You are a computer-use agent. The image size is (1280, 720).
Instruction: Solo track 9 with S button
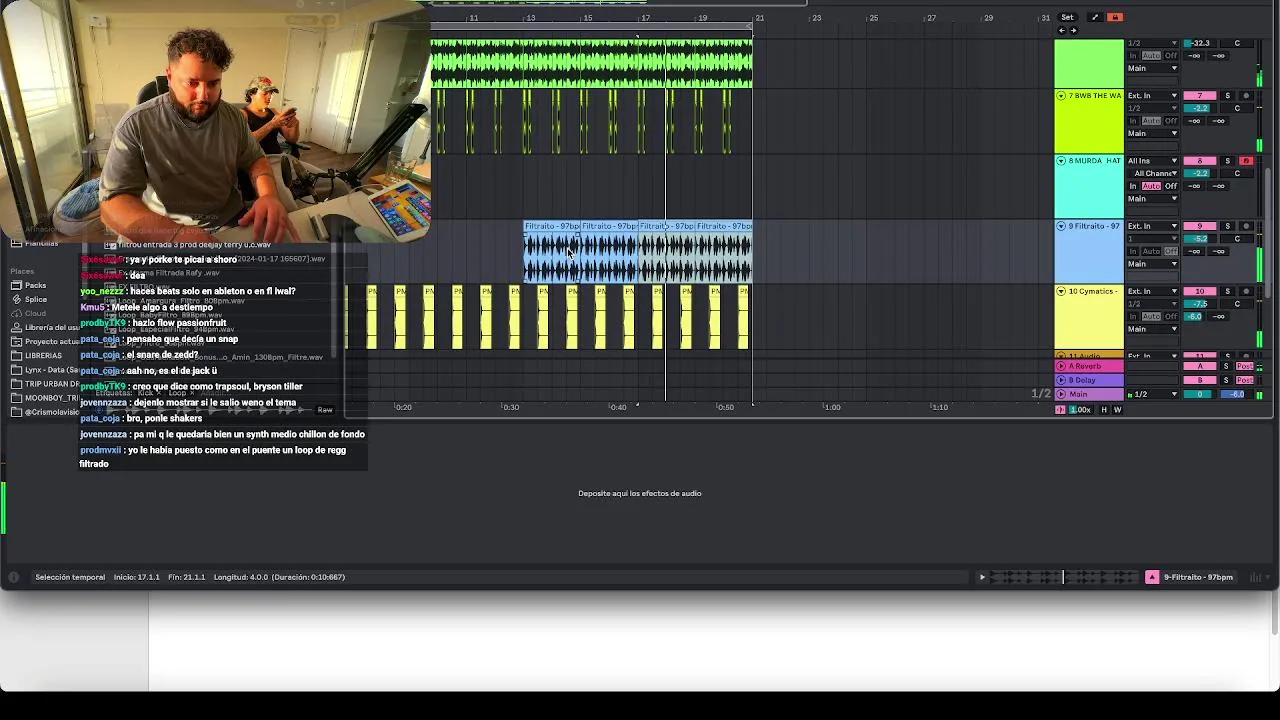pos(1227,226)
